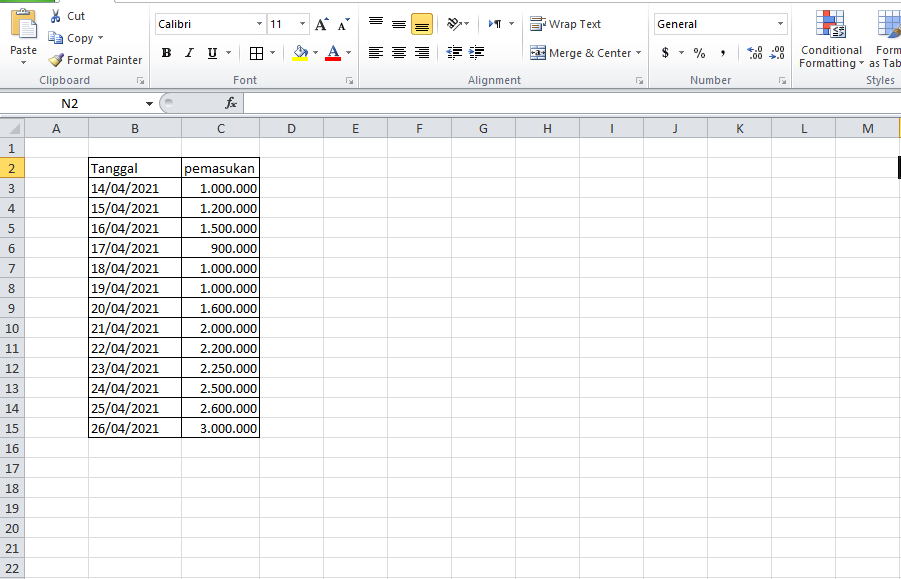Viewport: 901px width, 579px height.
Task: Click the Accounting dollar format icon
Action: 665,53
